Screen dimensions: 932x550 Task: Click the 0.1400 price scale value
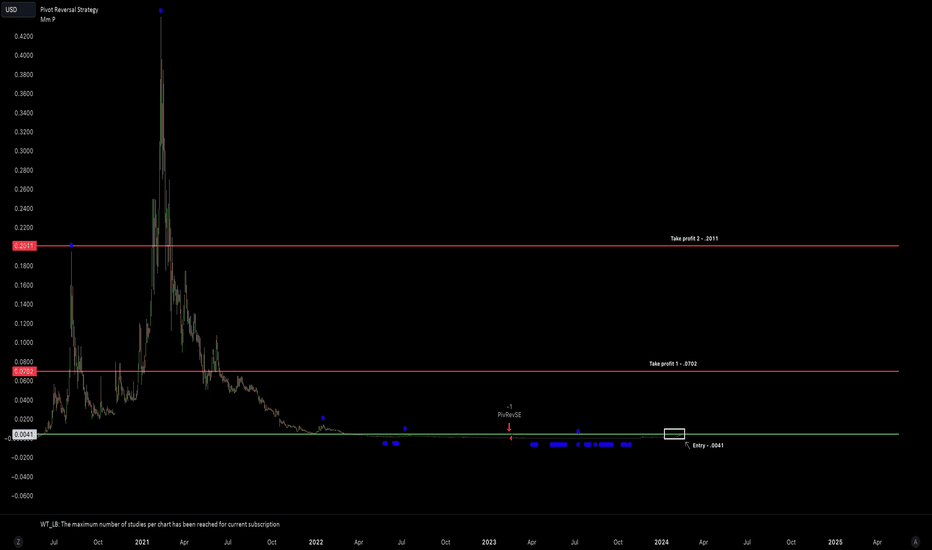(x=24, y=304)
